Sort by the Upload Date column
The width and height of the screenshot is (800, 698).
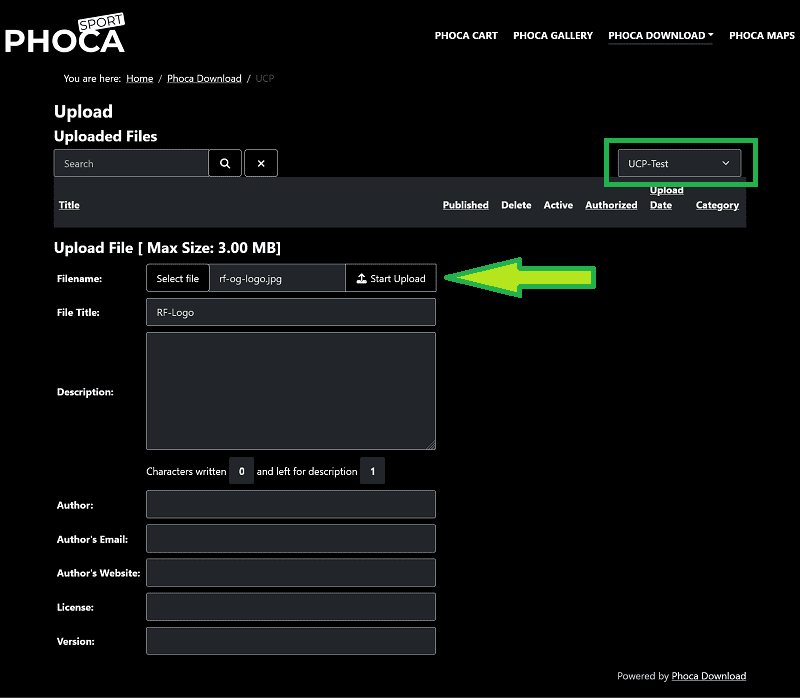pyautogui.click(x=666, y=197)
